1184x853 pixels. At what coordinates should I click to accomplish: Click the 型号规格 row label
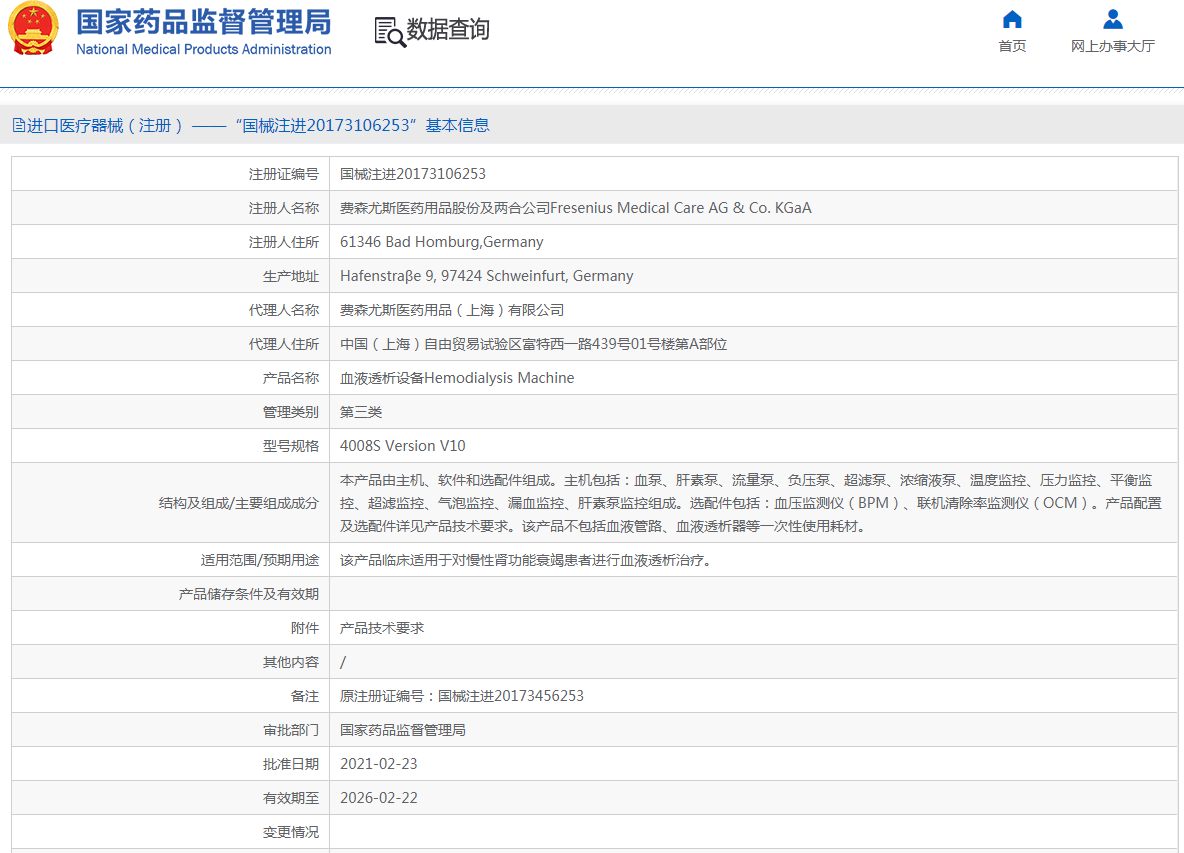291,446
